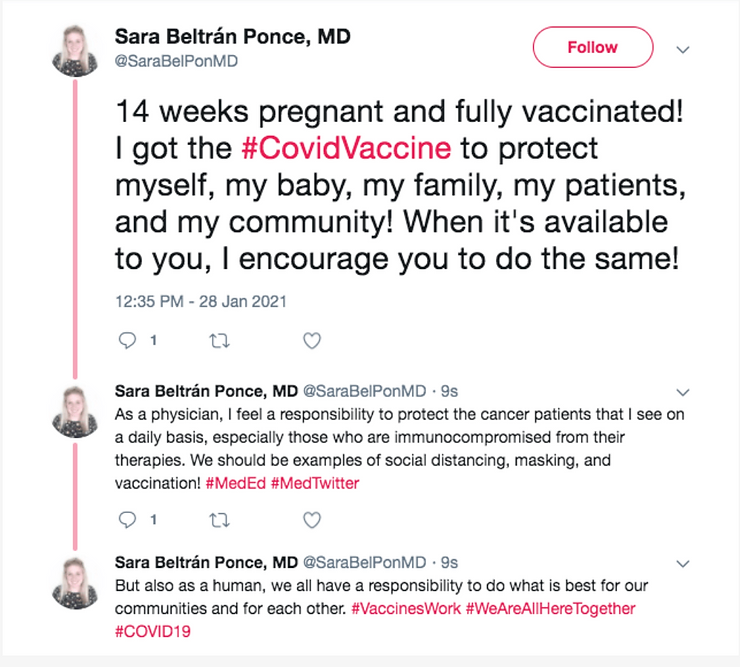Reply to the main 14 weeks pregnant tweet

tap(126, 341)
